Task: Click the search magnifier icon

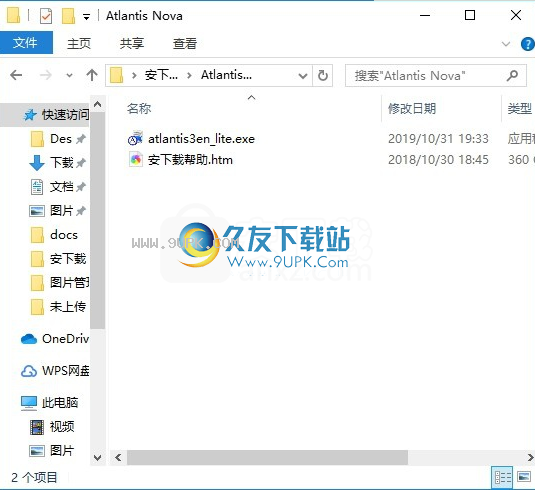Action: (x=512, y=75)
